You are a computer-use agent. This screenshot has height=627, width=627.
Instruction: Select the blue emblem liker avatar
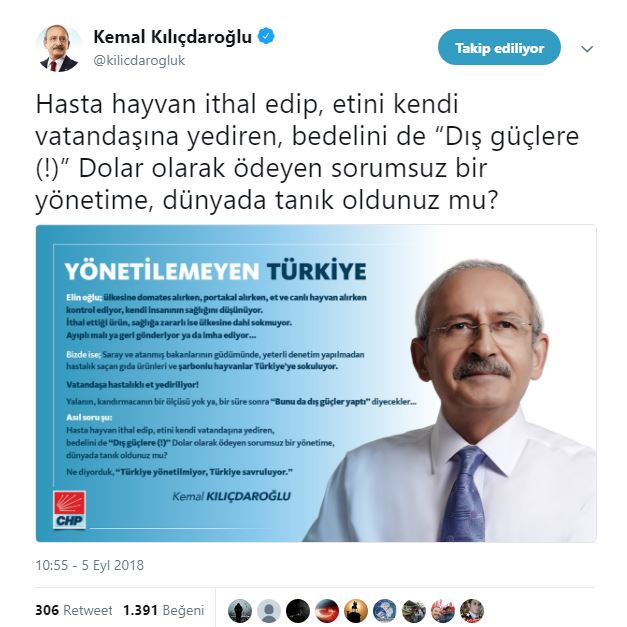point(385,611)
